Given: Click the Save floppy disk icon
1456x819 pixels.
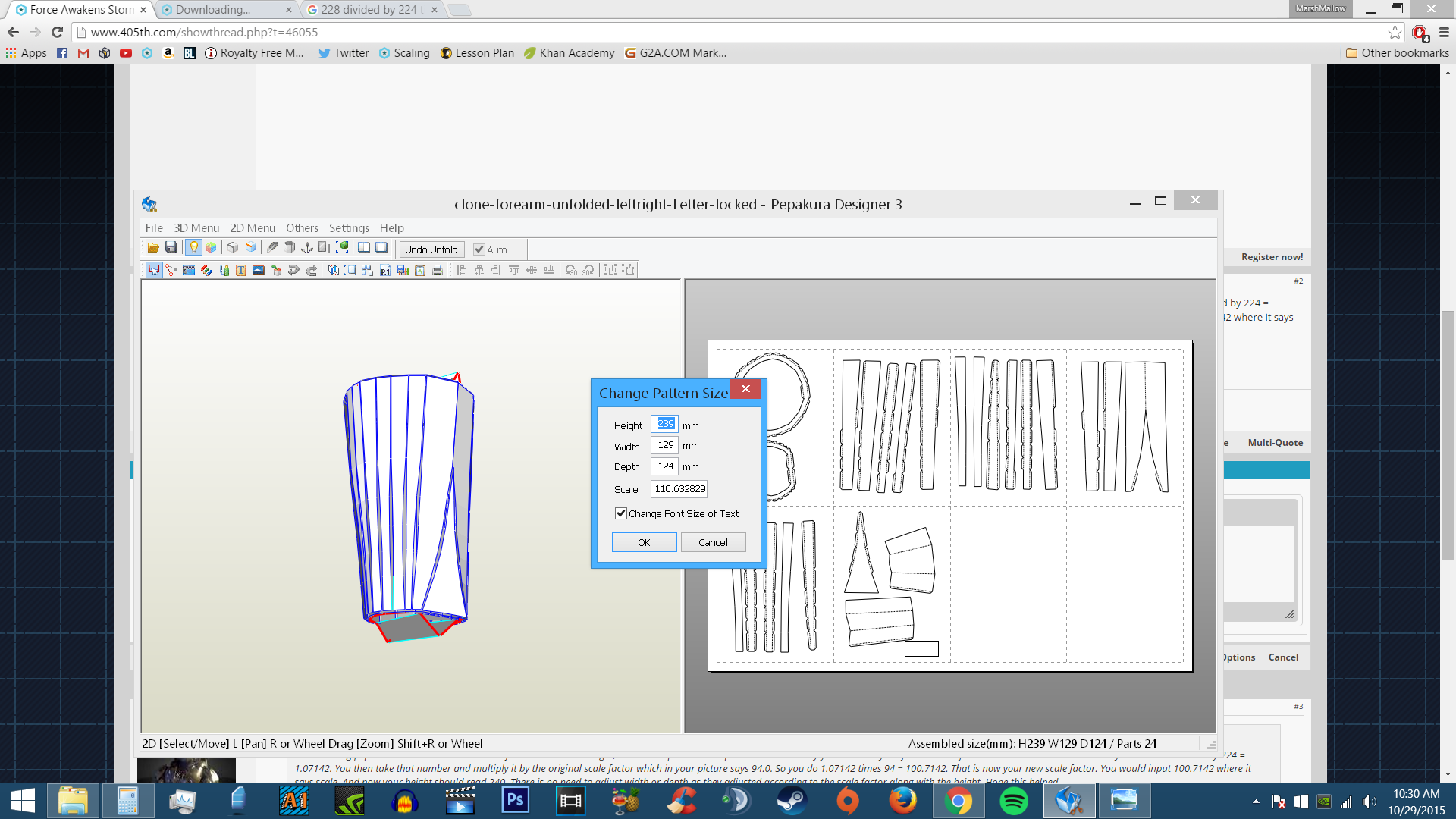Looking at the screenshot, I should tap(171, 248).
